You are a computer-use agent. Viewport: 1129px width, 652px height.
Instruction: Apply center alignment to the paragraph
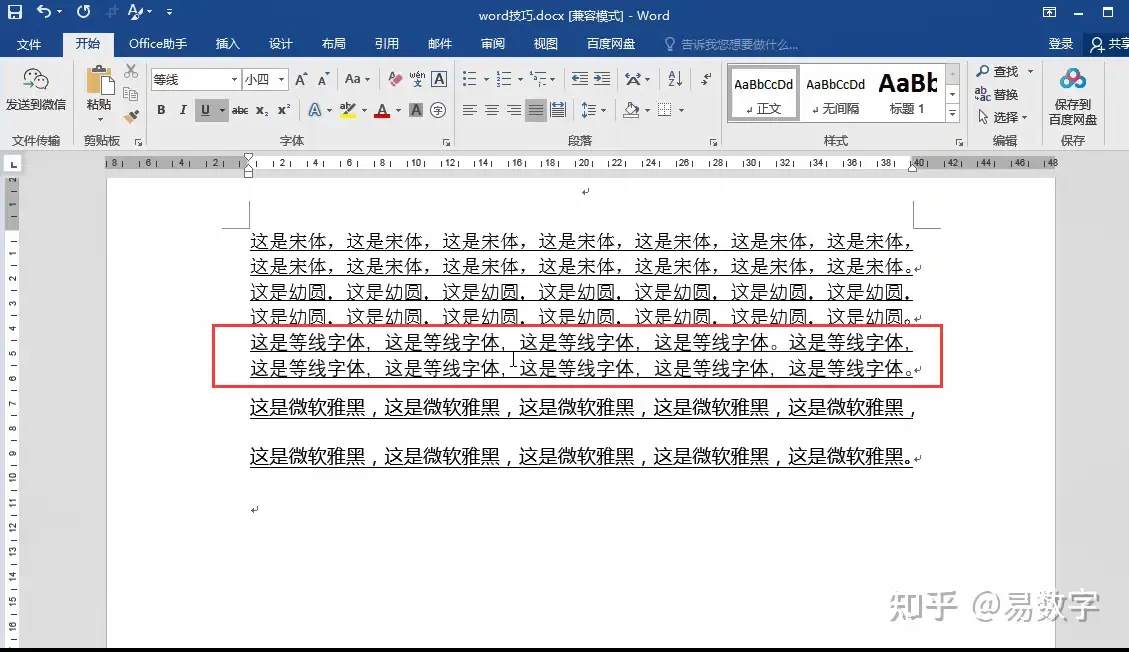pyautogui.click(x=490, y=110)
